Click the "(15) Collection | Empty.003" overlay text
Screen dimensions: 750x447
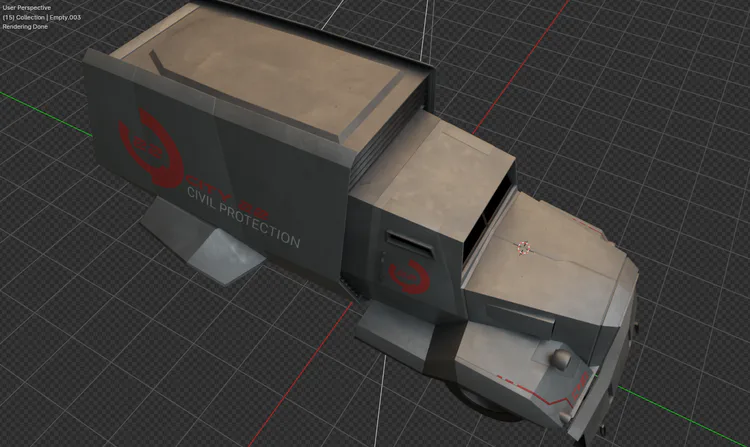pyautogui.click(x=42, y=17)
